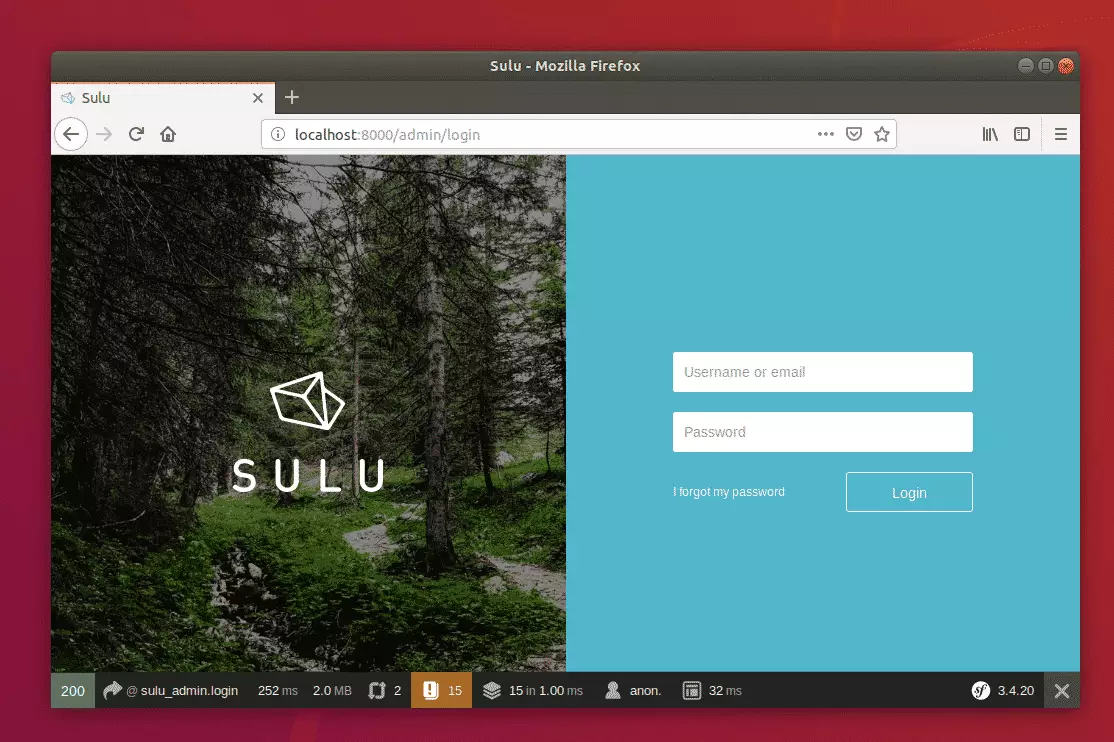This screenshot has width=1114, height=742.
Task: Open the sulu_admin.login route panel
Action: coord(171,691)
